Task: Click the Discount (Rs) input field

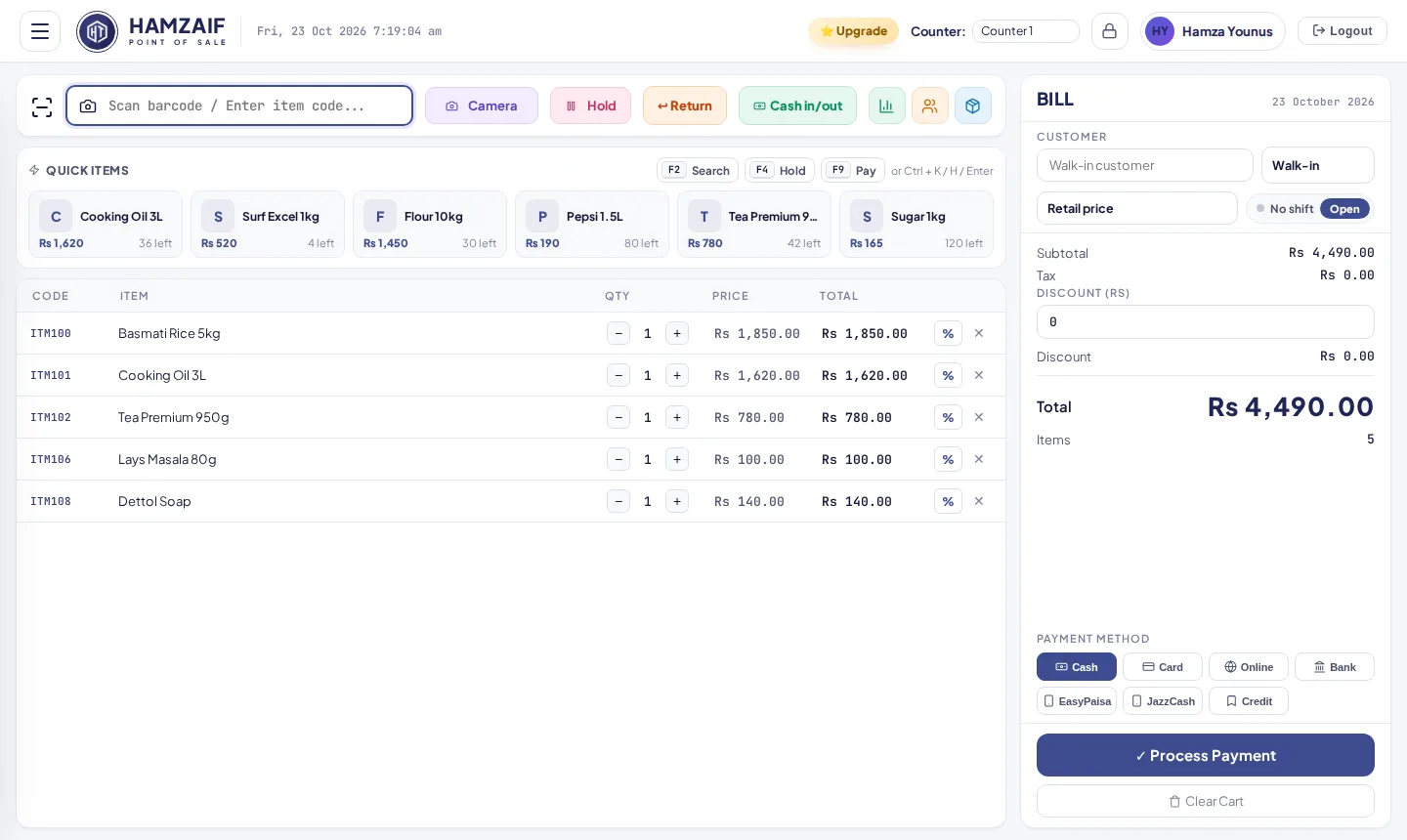Action: coord(1206,321)
